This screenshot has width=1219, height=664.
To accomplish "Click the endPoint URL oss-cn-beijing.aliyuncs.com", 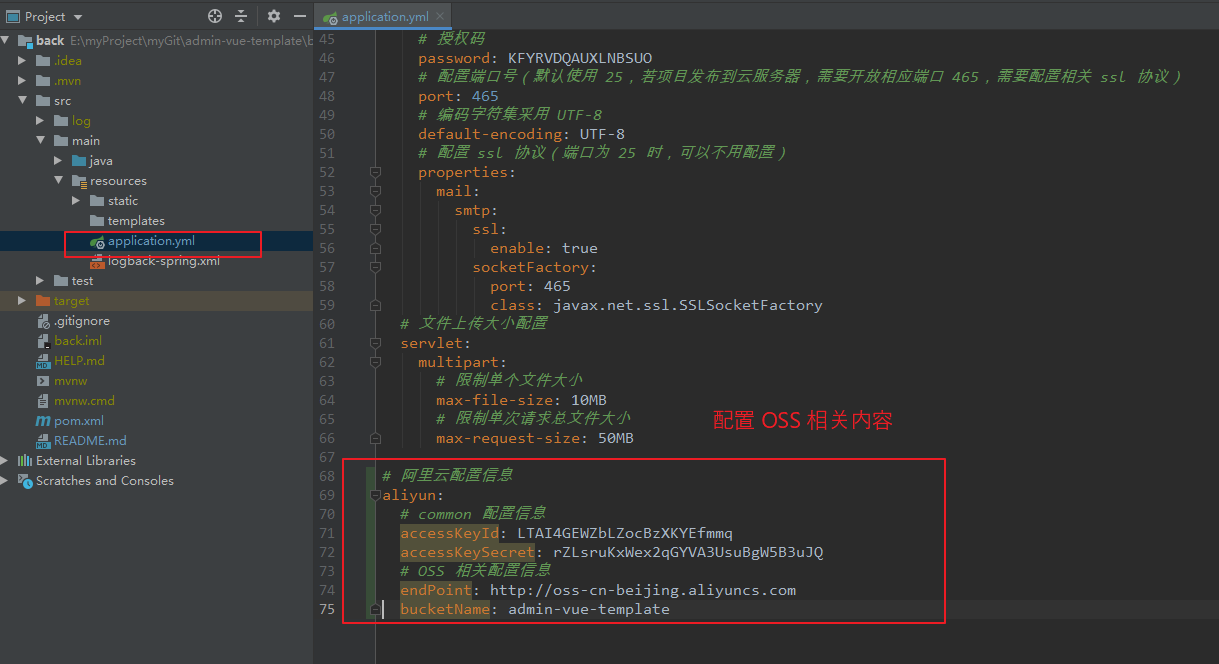I will [x=643, y=590].
